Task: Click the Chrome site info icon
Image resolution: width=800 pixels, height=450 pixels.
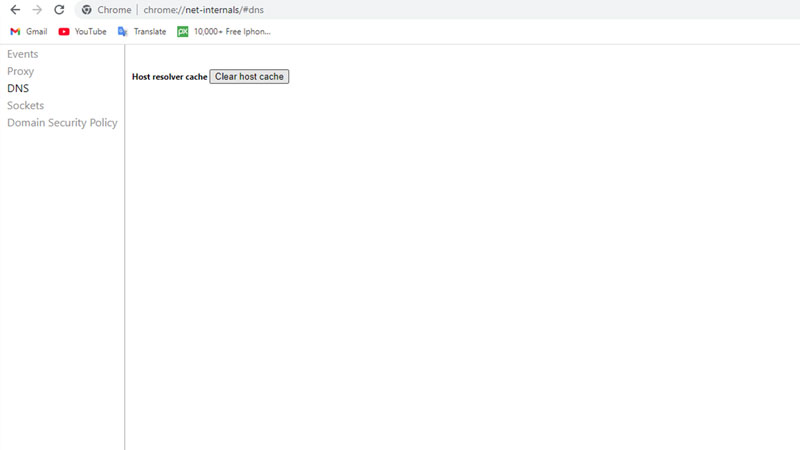Action: (87, 10)
